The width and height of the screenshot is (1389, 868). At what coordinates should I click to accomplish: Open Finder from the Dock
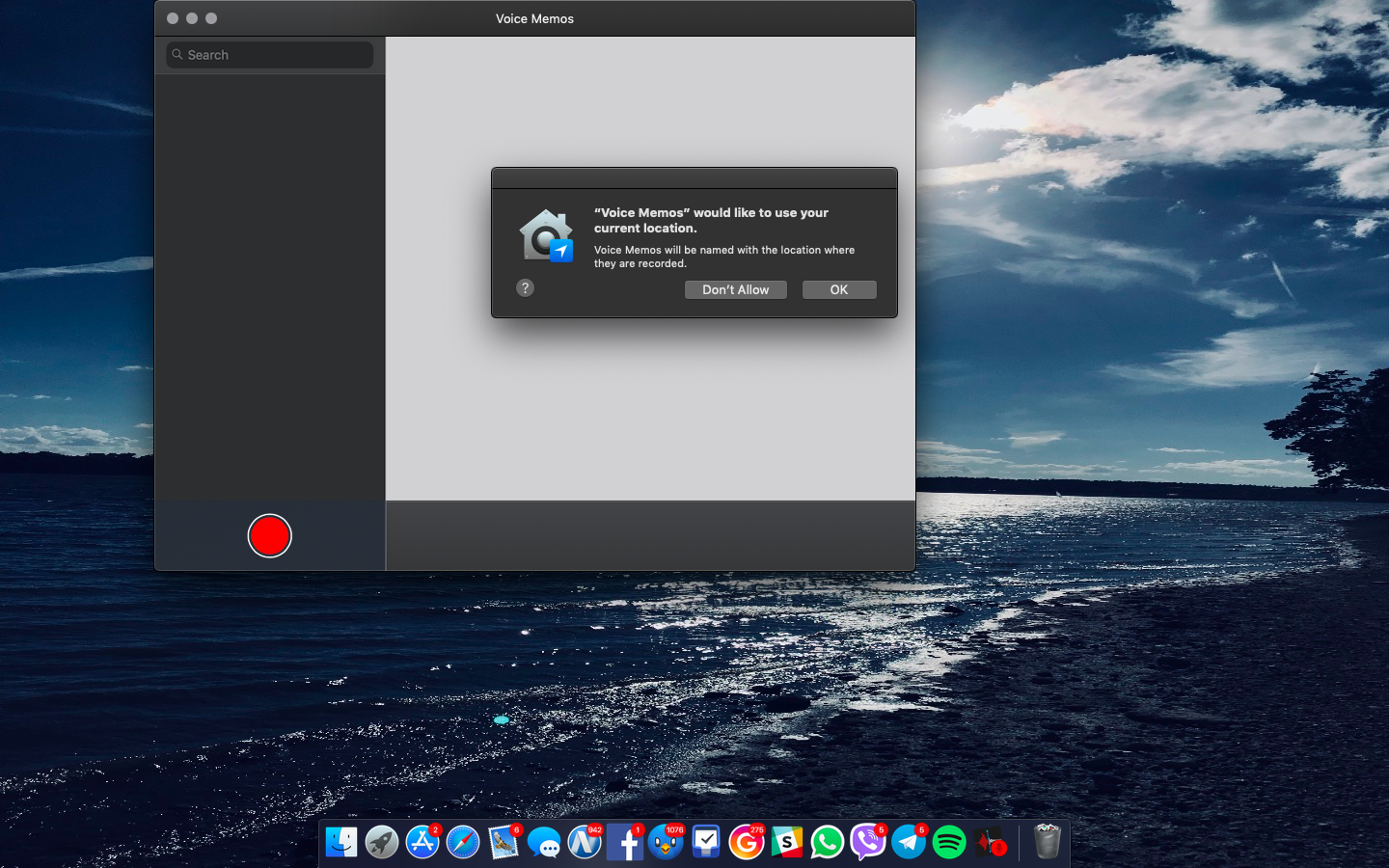click(341, 843)
